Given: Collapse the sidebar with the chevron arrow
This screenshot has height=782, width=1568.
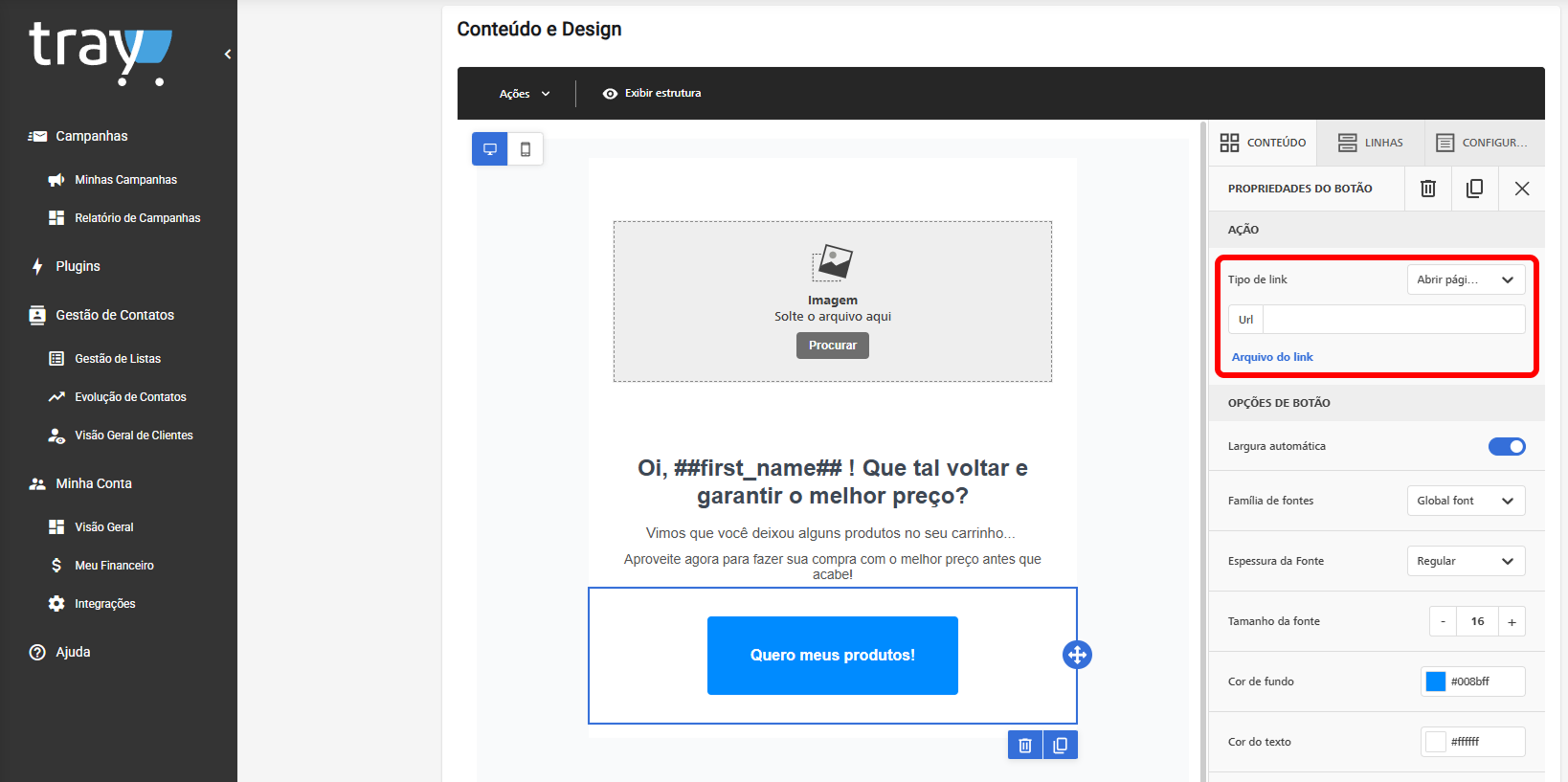Looking at the screenshot, I should coord(228,55).
